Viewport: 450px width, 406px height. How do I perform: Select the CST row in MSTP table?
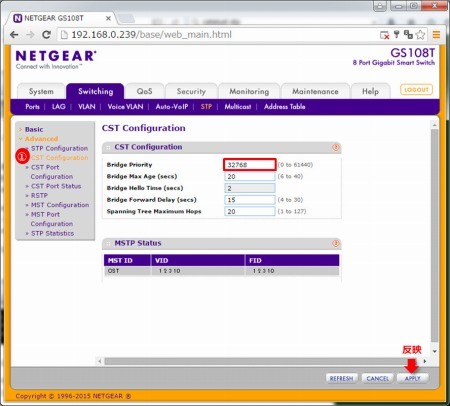pos(222,271)
